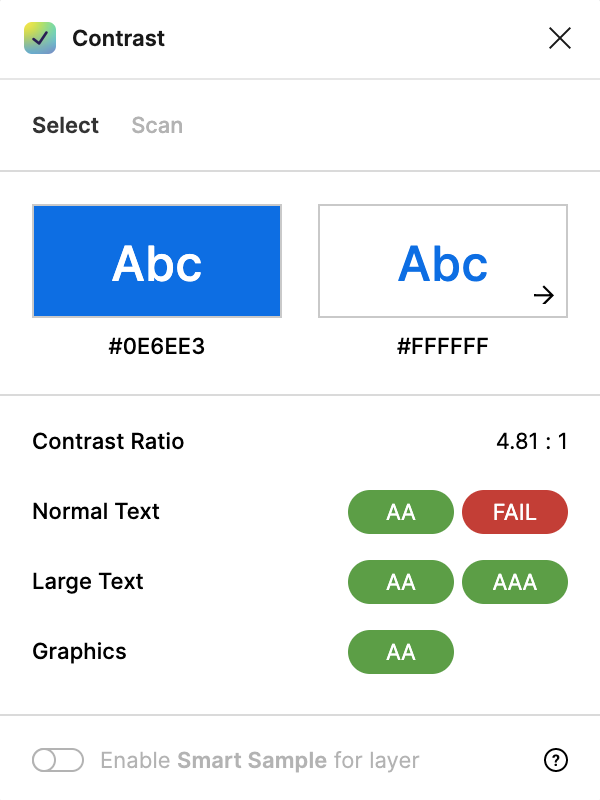
Task: Click the 4.81 : 1 ratio value
Action: pos(531,441)
